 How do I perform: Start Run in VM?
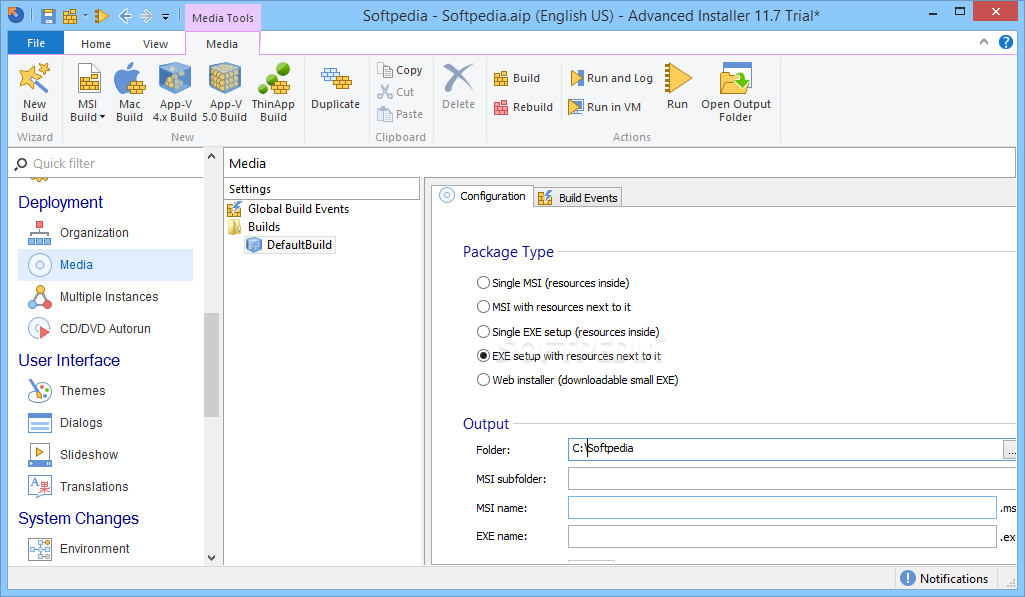click(605, 107)
